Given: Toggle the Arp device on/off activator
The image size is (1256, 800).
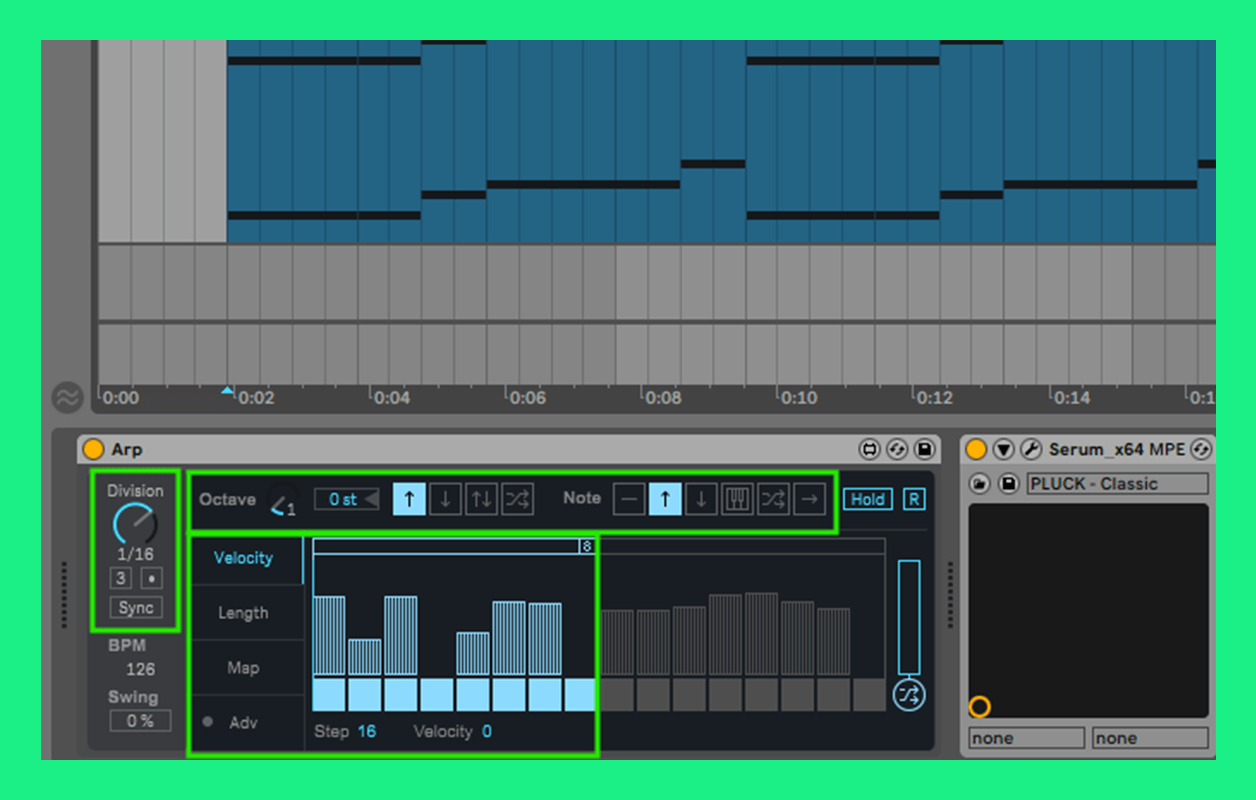Looking at the screenshot, I should pyautogui.click(x=93, y=450).
